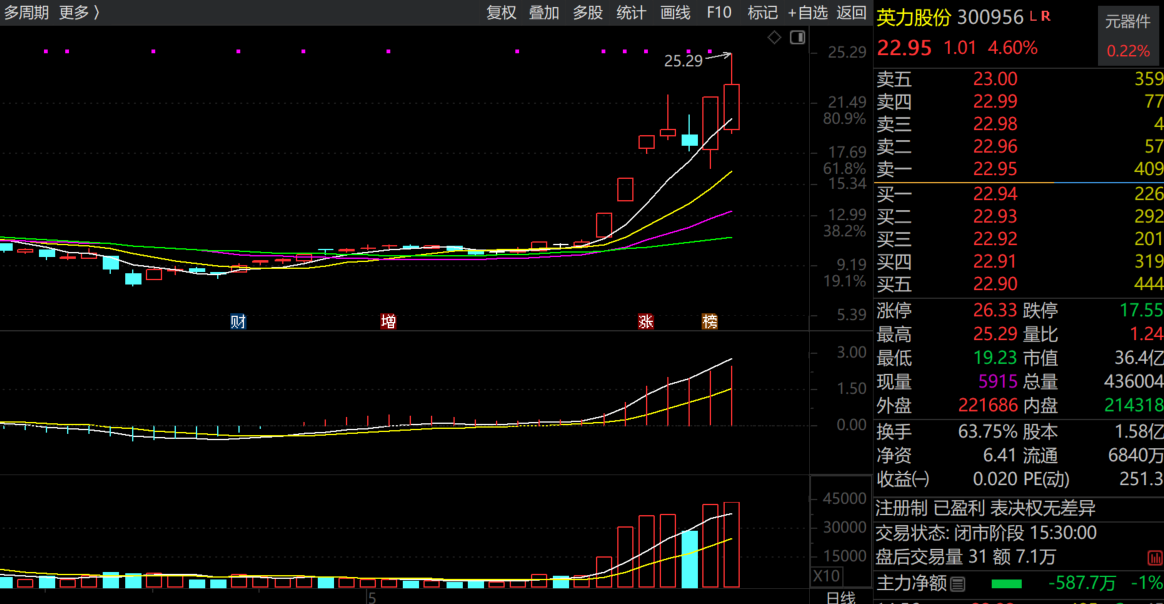
Task: Toggle the X10 volume scale button
Action: pyautogui.click(x=826, y=576)
